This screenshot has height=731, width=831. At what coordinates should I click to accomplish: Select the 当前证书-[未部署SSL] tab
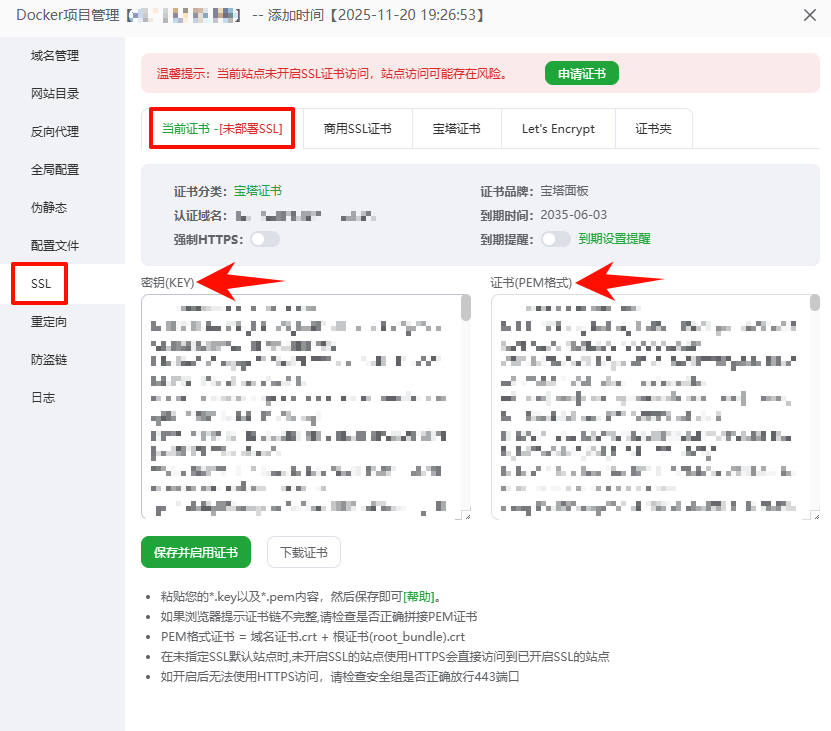(x=221, y=128)
